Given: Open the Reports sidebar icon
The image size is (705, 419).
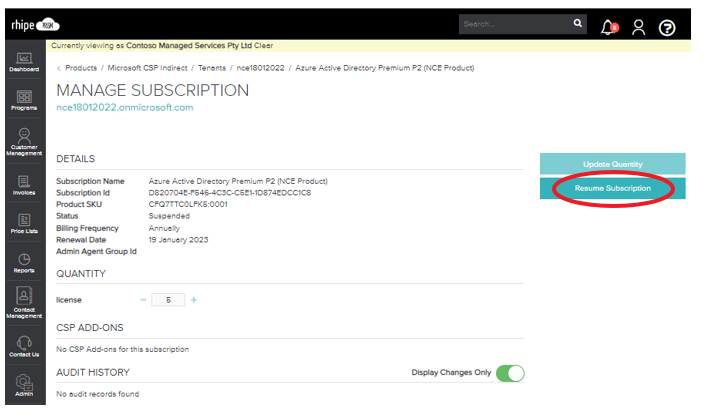Looking at the screenshot, I should tap(24, 263).
